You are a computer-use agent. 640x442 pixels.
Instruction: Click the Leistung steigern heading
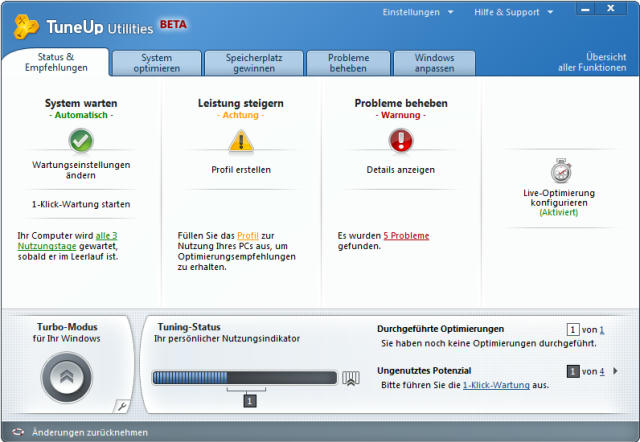(x=241, y=103)
